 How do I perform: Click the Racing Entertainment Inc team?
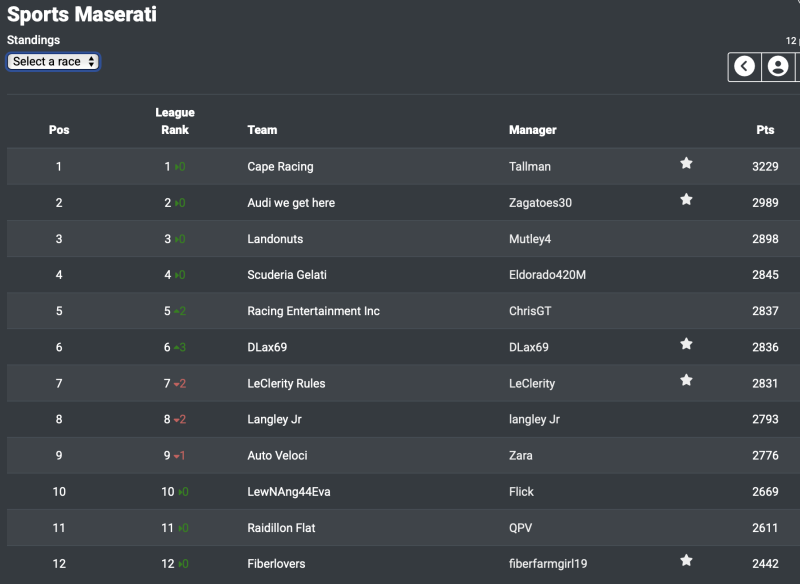pos(313,311)
